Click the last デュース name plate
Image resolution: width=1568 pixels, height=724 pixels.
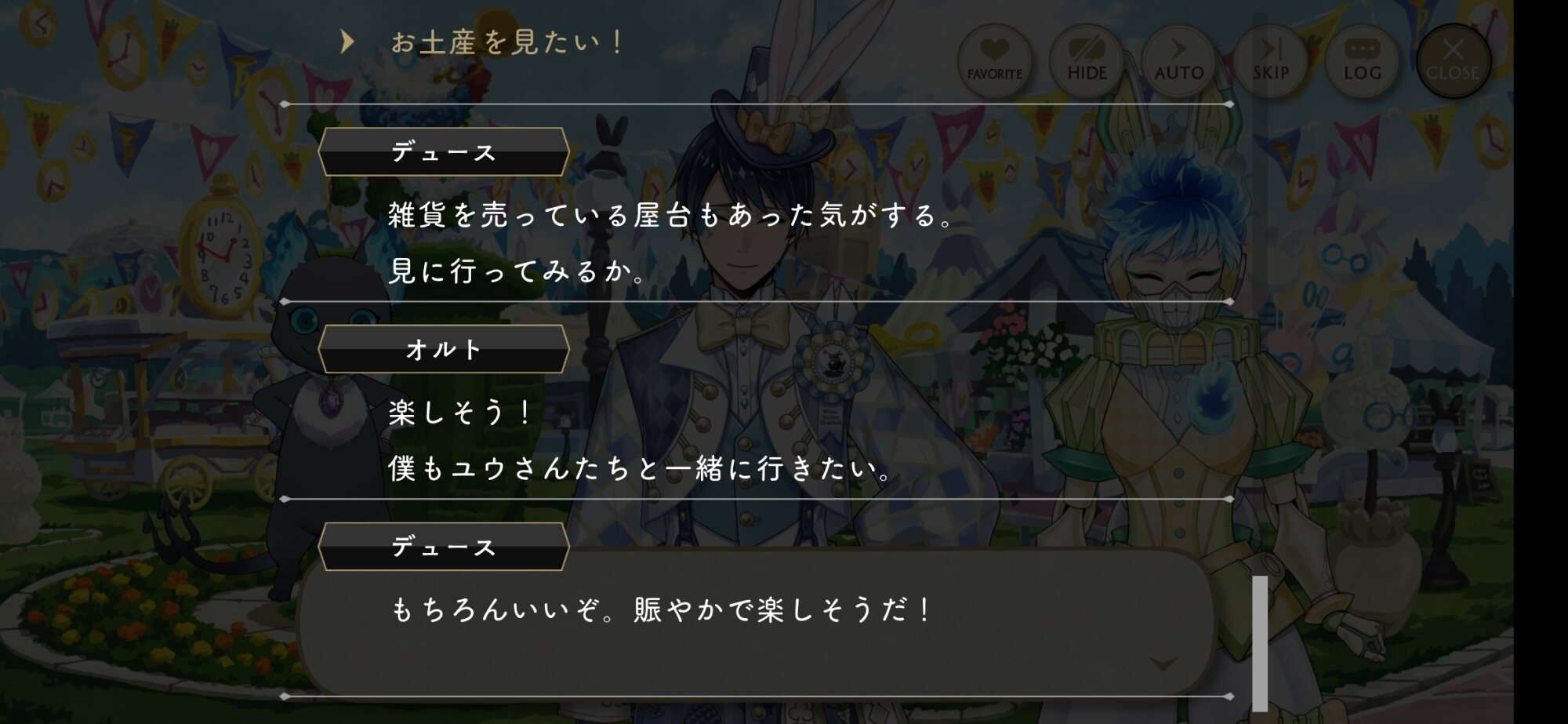[444, 546]
